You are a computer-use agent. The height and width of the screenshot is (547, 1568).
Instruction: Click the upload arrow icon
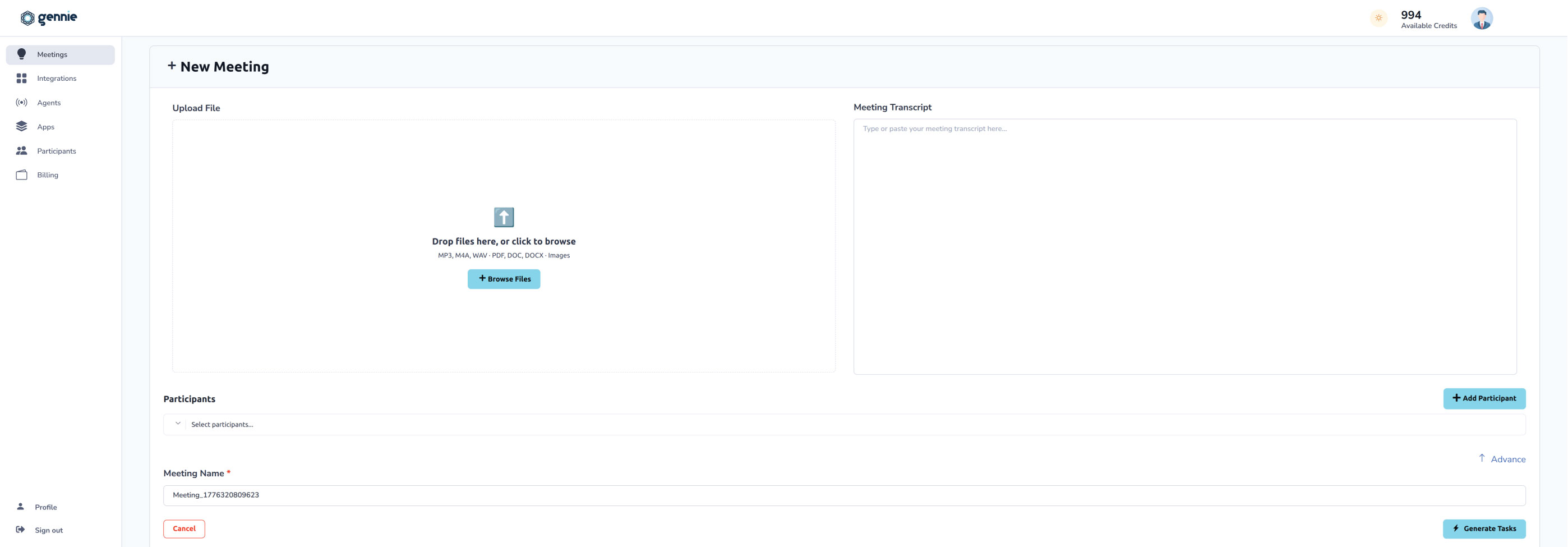[504, 217]
